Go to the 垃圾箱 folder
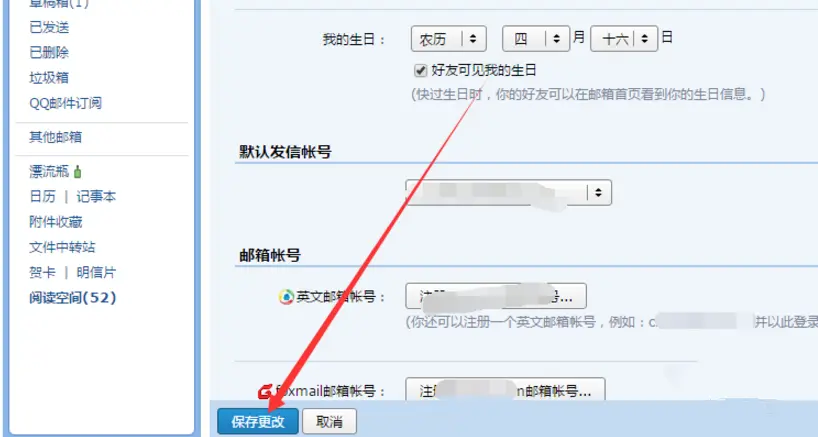The image size is (818, 437). coord(49,78)
